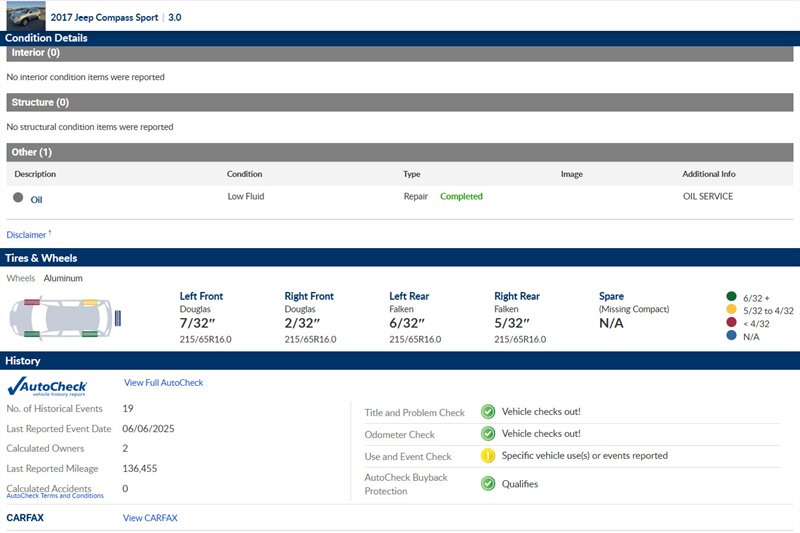Viewport: 800px width, 533px height.
Task: Click the yellow warning icon for Use and Event Check
Action: point(488,456)
